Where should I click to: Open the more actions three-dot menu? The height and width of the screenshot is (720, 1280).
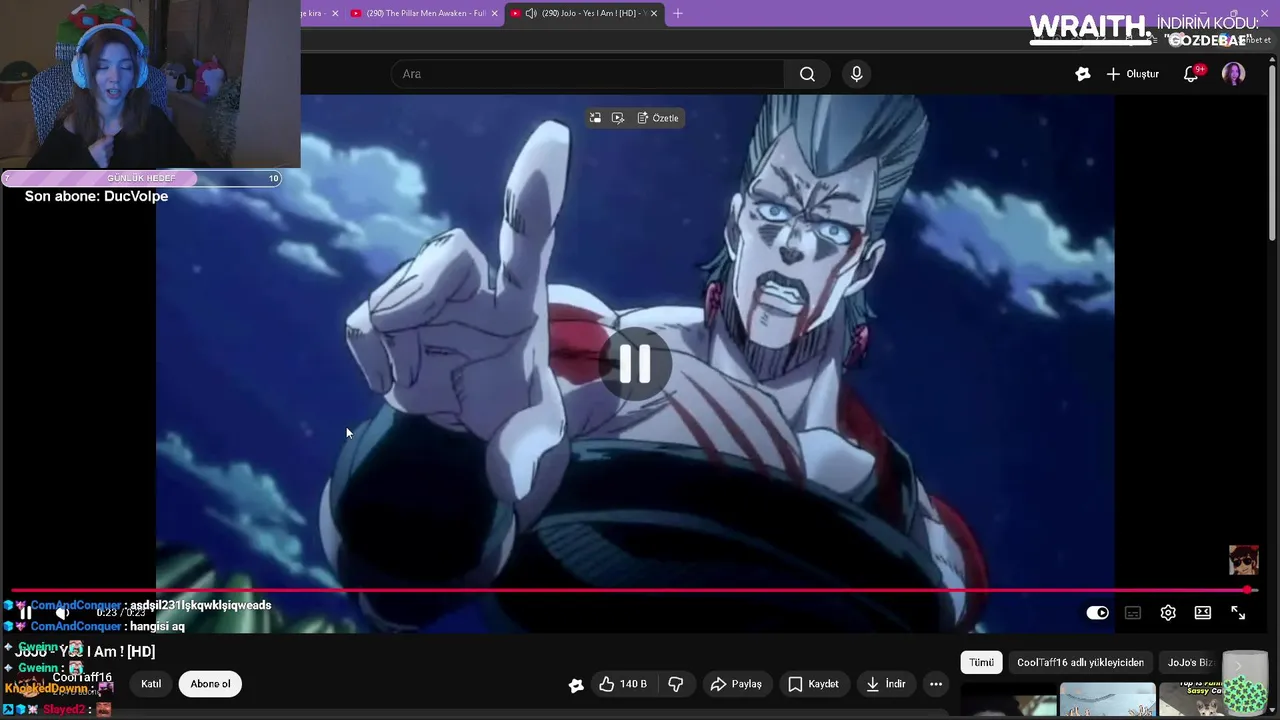pyautogui.click(x=936, y=684)
